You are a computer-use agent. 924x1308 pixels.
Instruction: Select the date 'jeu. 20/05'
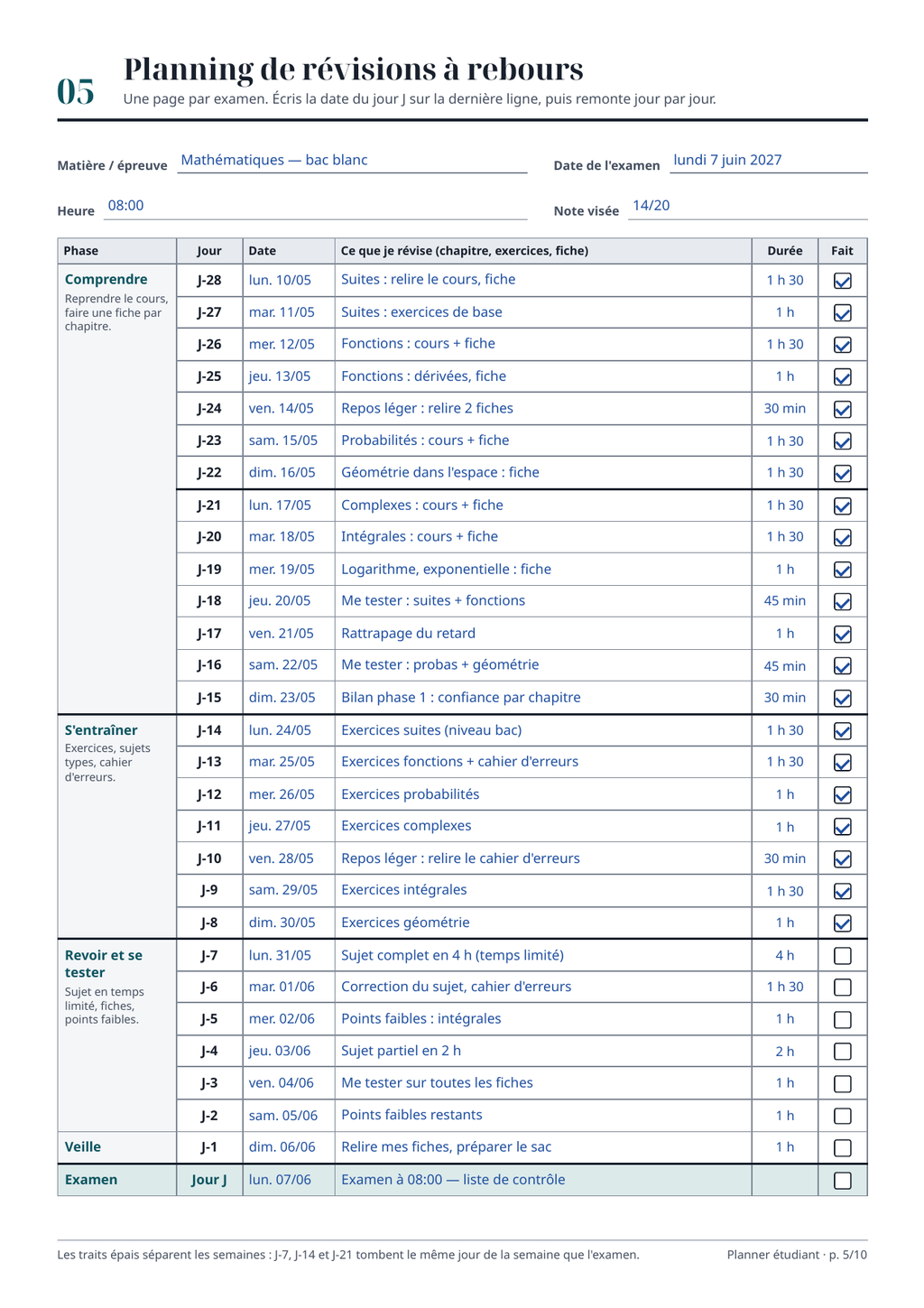pyautogui.click(x=280, y=601)
